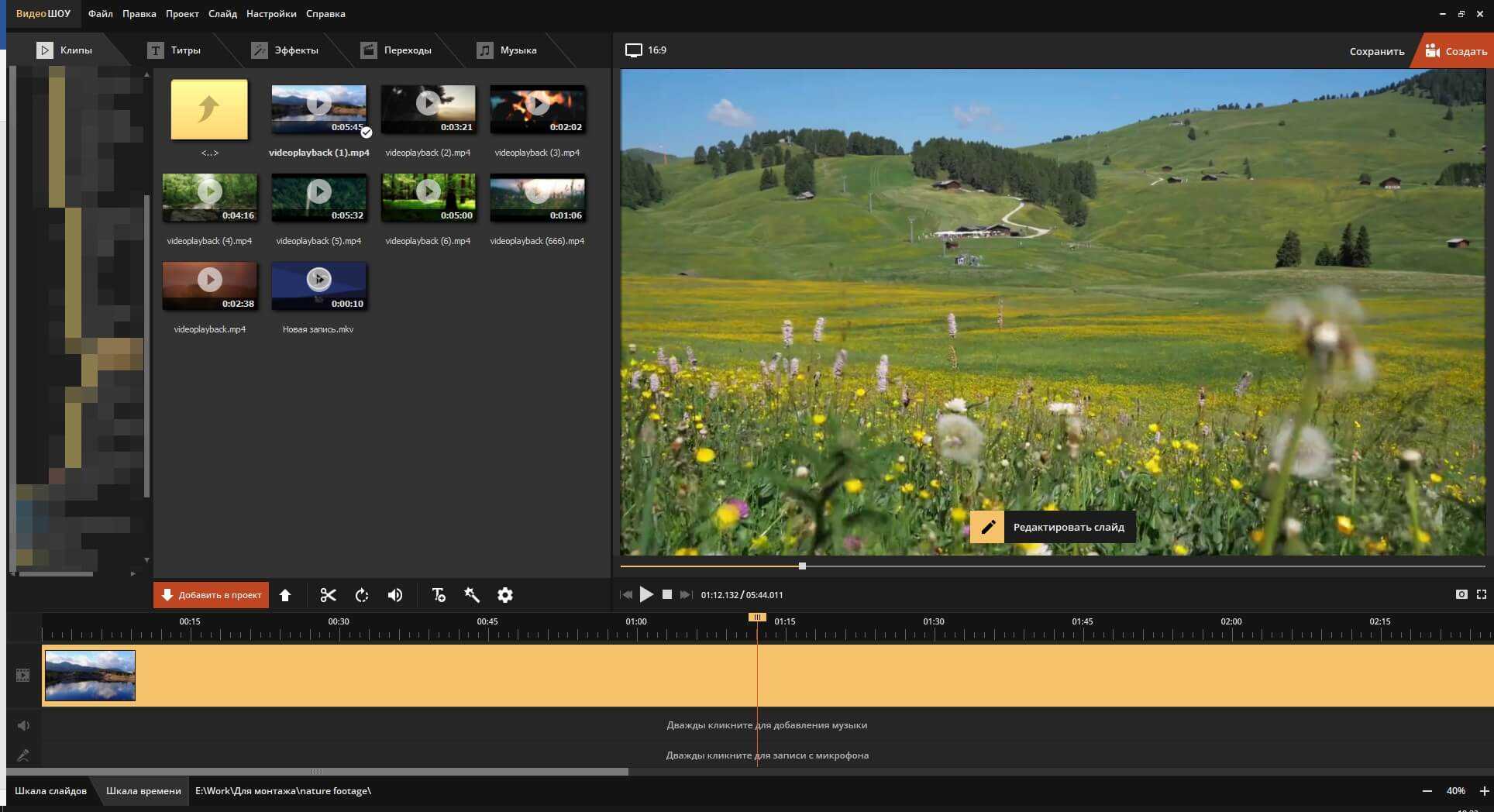Click the speaker volume icon in clip toolbar
The height and width of the screenshot is (812, 1494).
(395, 595)
